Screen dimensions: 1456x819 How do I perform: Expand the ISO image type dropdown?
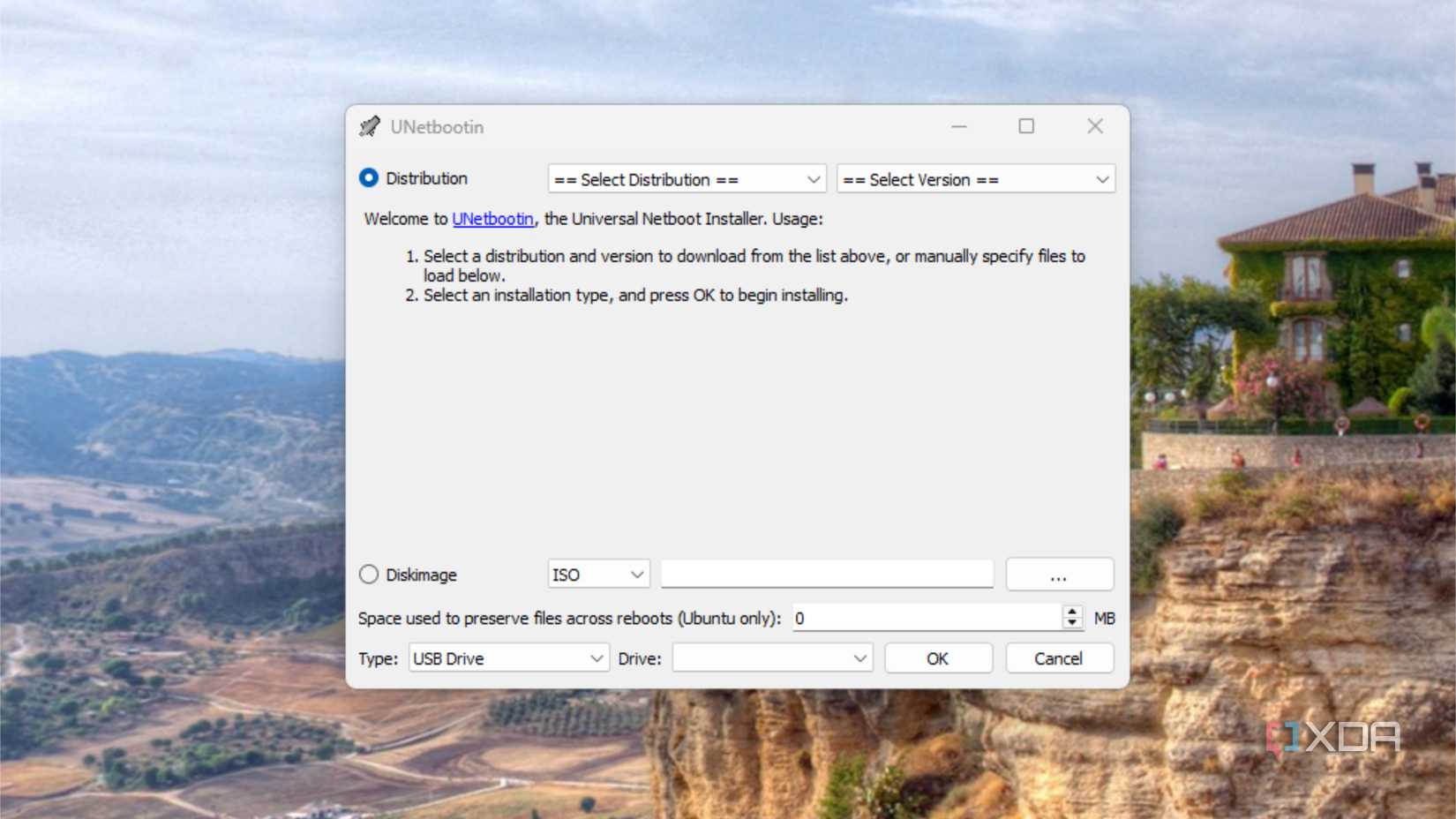coord(598,575)
